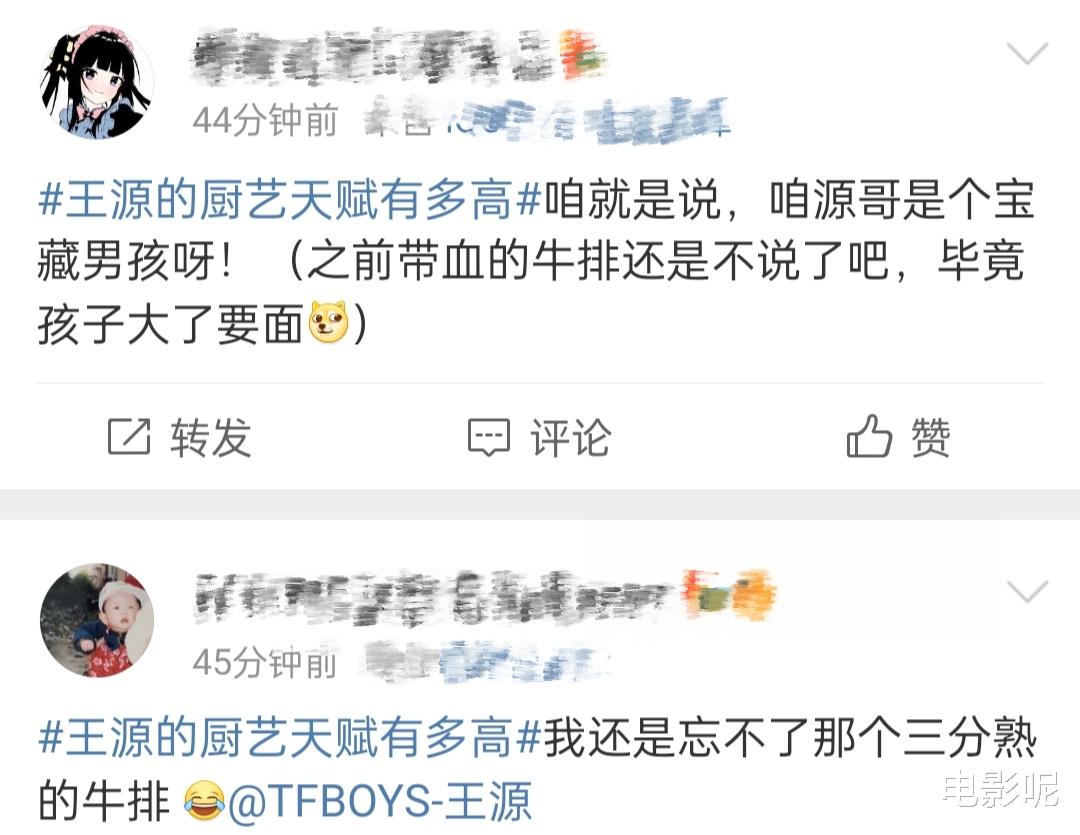This screenshot has width=1080, height=835.
Task: Open the anime girl avatar profile
Action: pyautogui.click(x=96, y=83)
